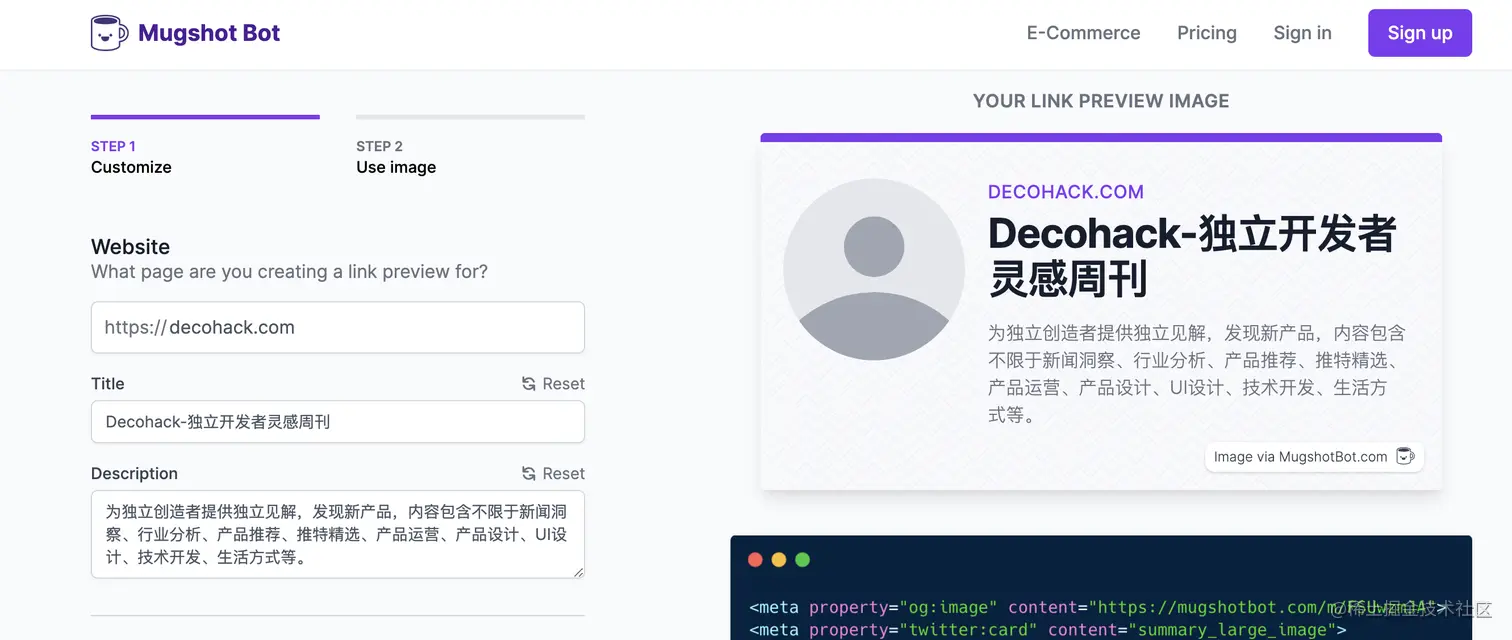The image size is (1512, 640).
Task: Click the Mugshot Bot mug logo icon
Action: coord(109,33)
